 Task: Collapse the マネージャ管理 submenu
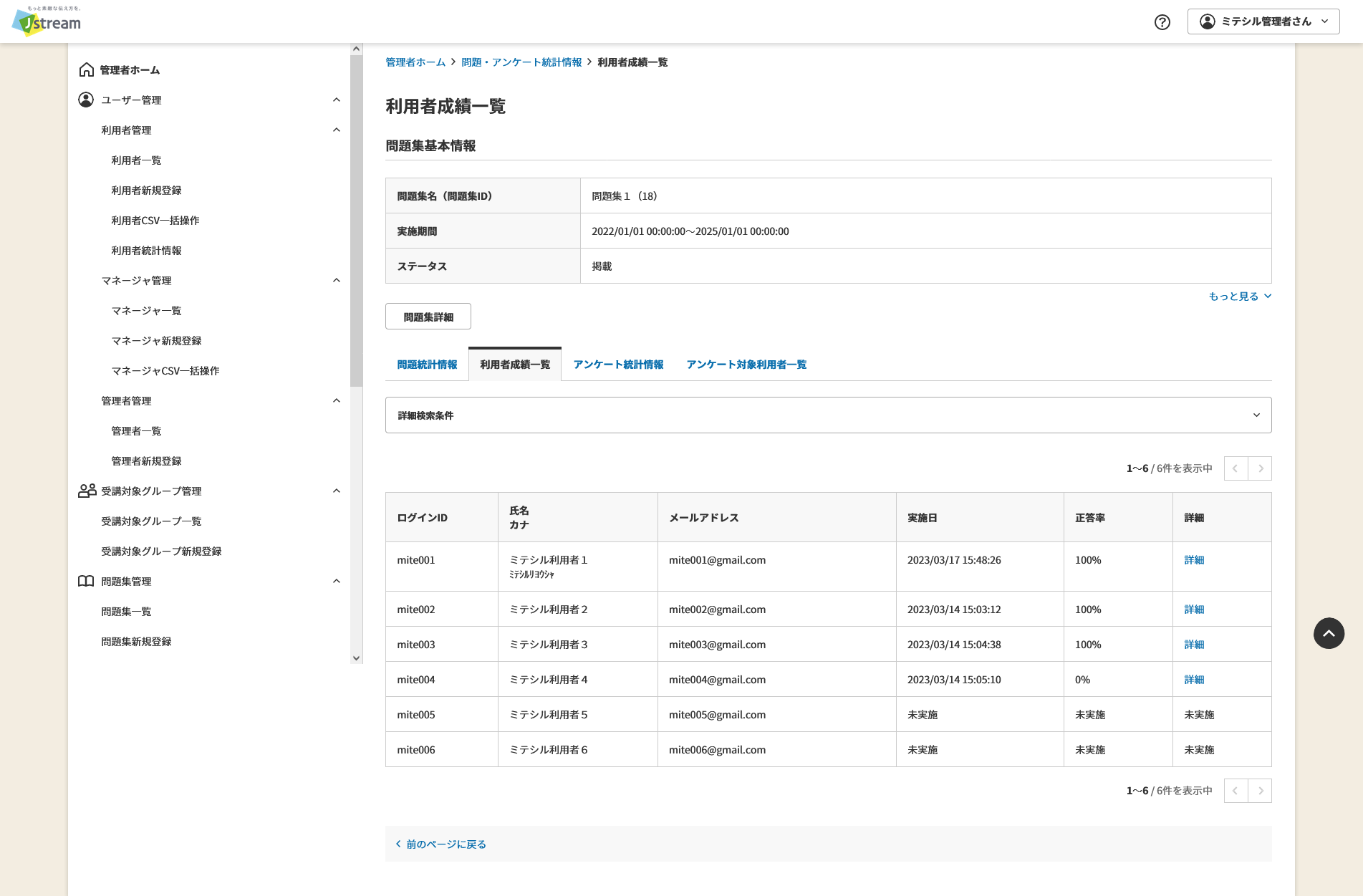(x=337, y=280)
